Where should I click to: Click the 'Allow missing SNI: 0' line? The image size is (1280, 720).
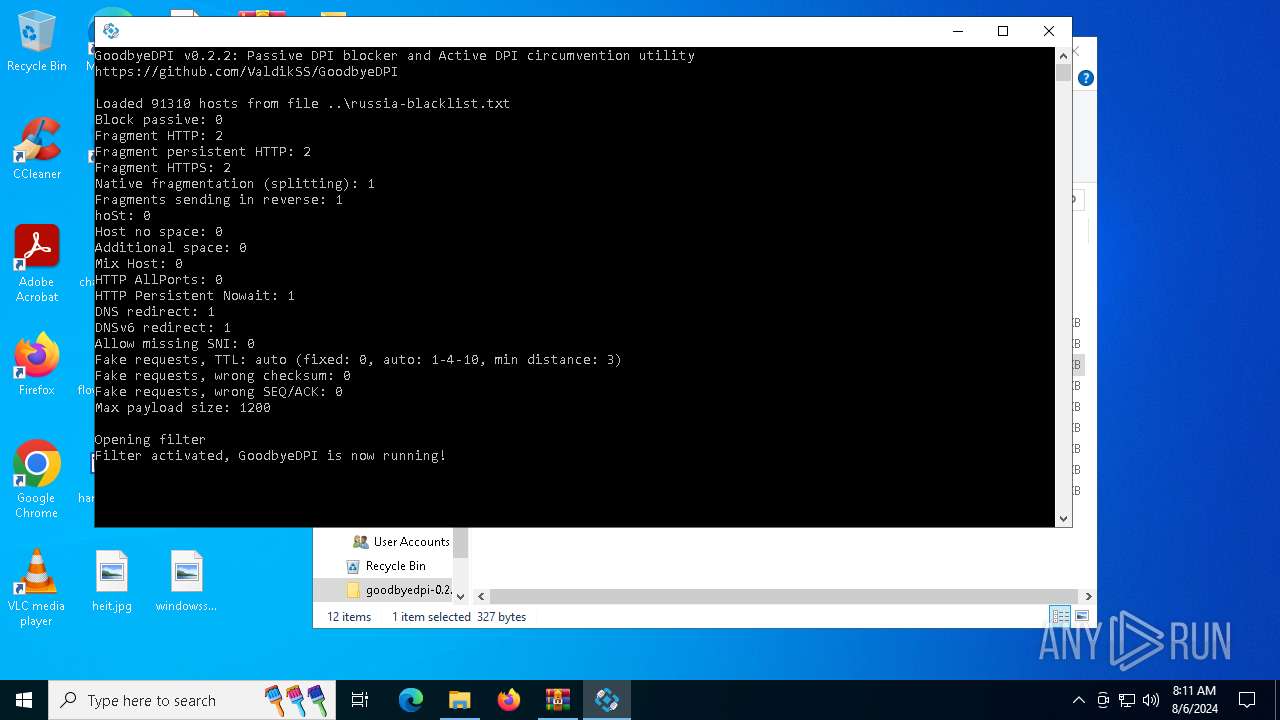tap(175, 344)
